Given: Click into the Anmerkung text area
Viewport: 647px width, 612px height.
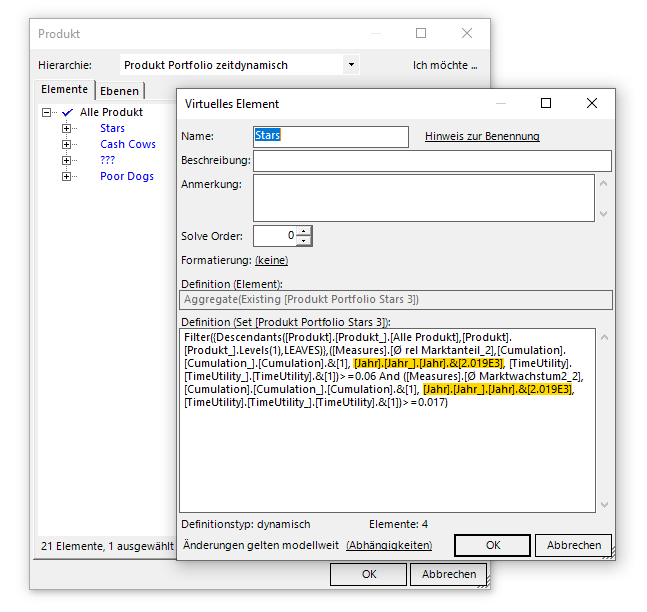Looking at the screenshot, I should (424, 197).
